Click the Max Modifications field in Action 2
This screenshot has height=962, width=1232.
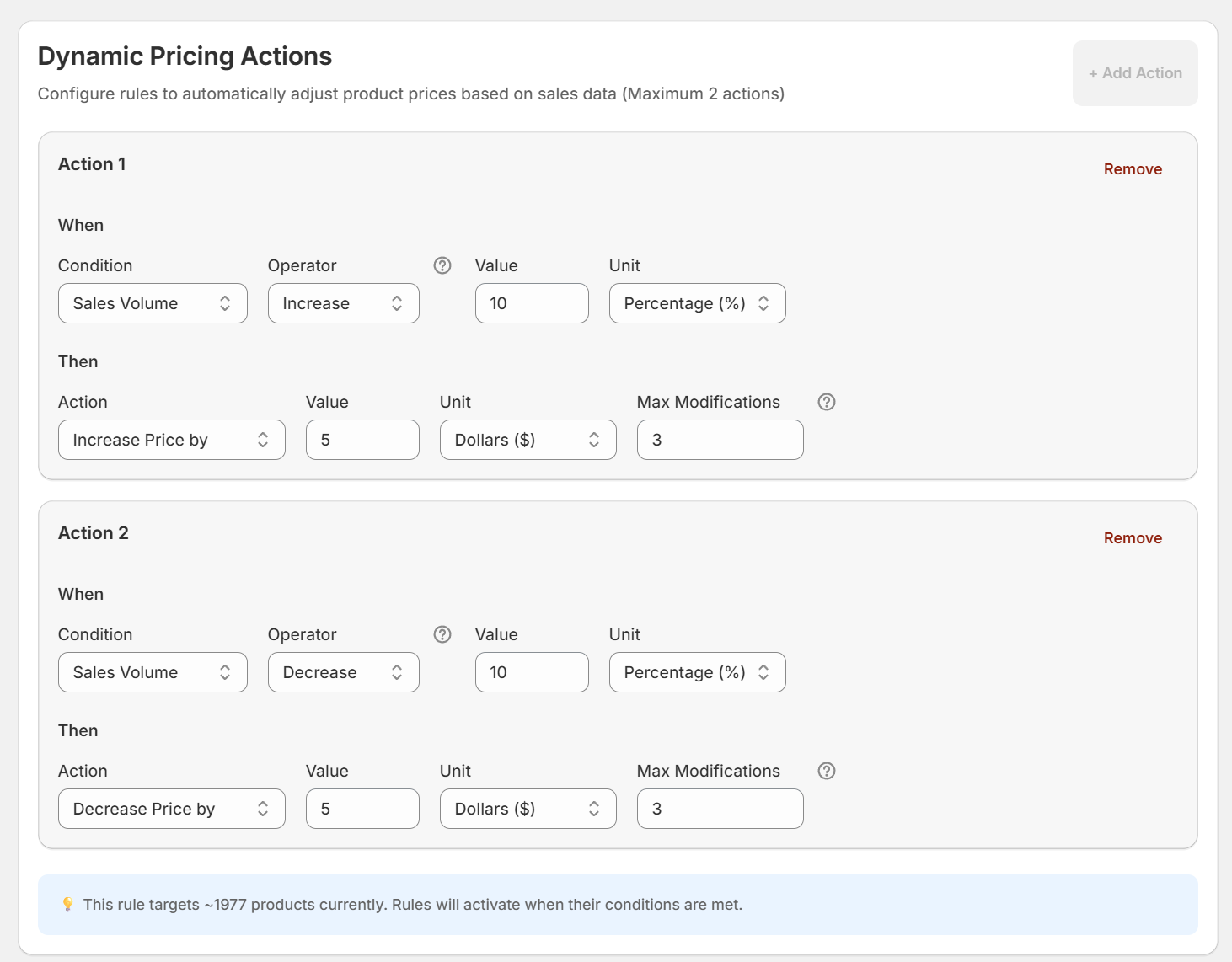(720, 809)
